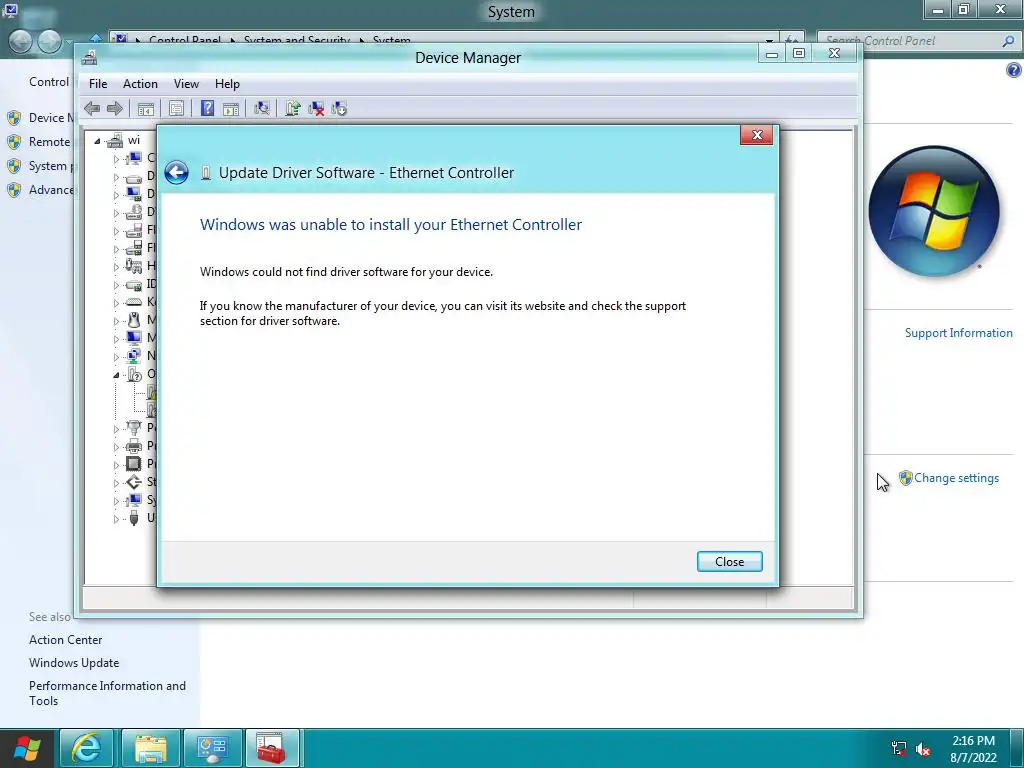Toggle the Show/Hide Console Tree toolbar icon
Screen dimensions: 1024x768
[x=146, y=108]
